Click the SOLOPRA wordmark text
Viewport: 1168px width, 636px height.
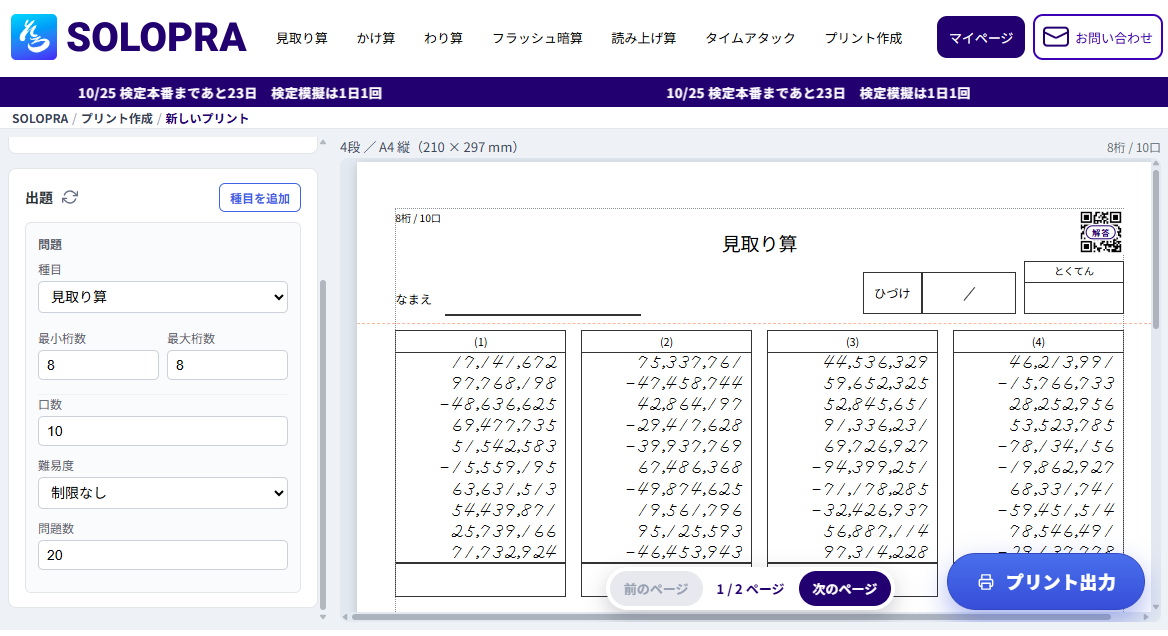(156, 37)
